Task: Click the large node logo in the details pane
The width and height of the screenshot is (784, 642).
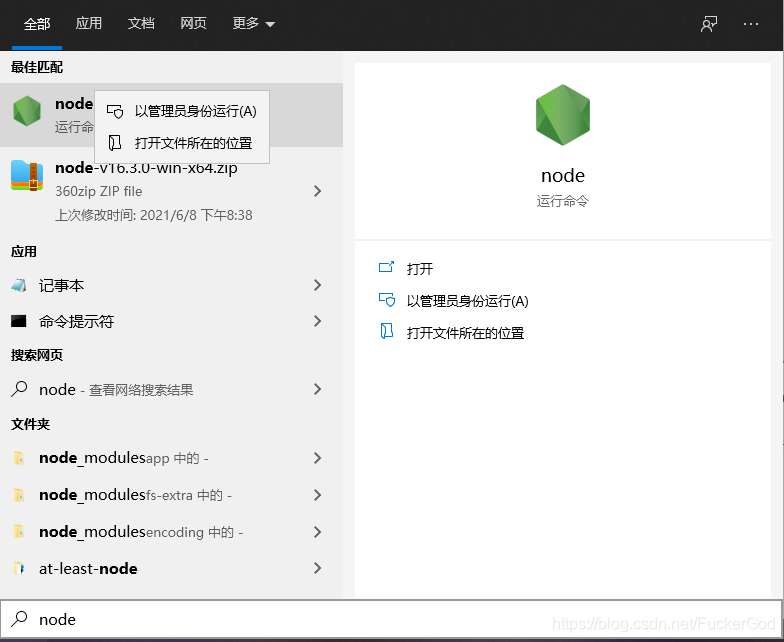Action: click(x=562, y=115)
